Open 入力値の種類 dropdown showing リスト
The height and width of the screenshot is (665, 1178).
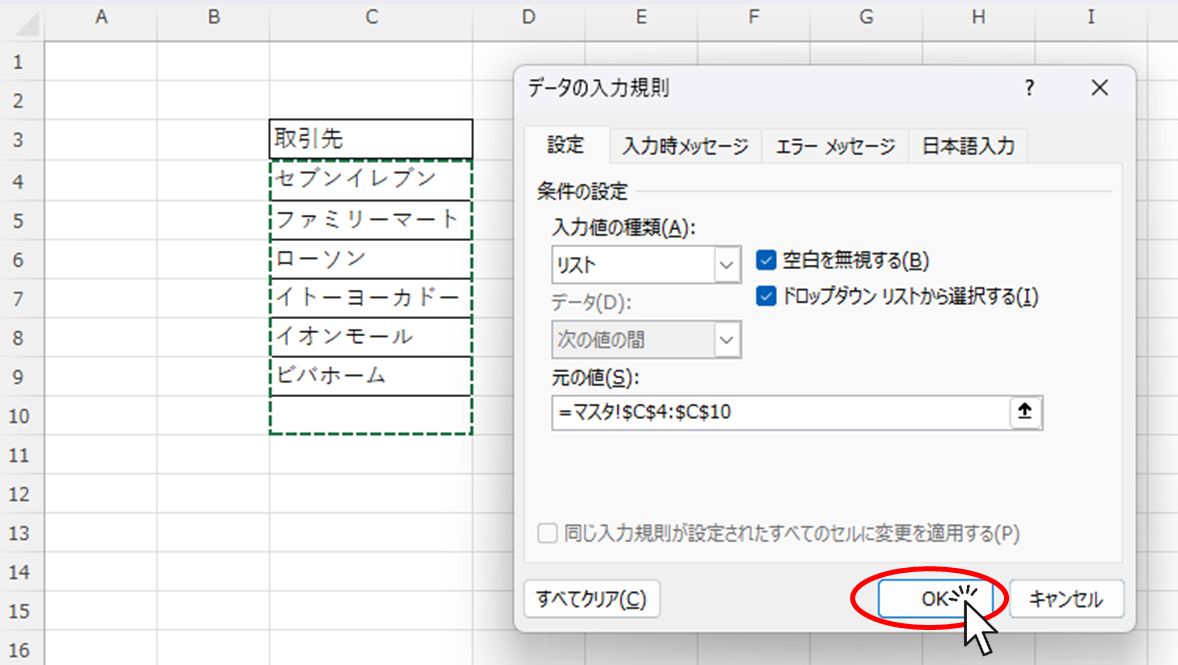coord(646,264)
